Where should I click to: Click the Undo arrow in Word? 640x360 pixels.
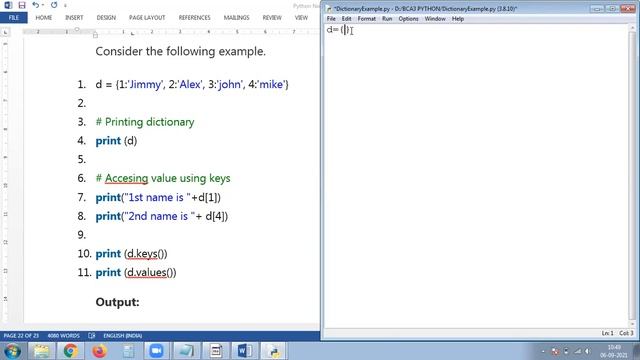pyautogui.click(x=36, y=5)
